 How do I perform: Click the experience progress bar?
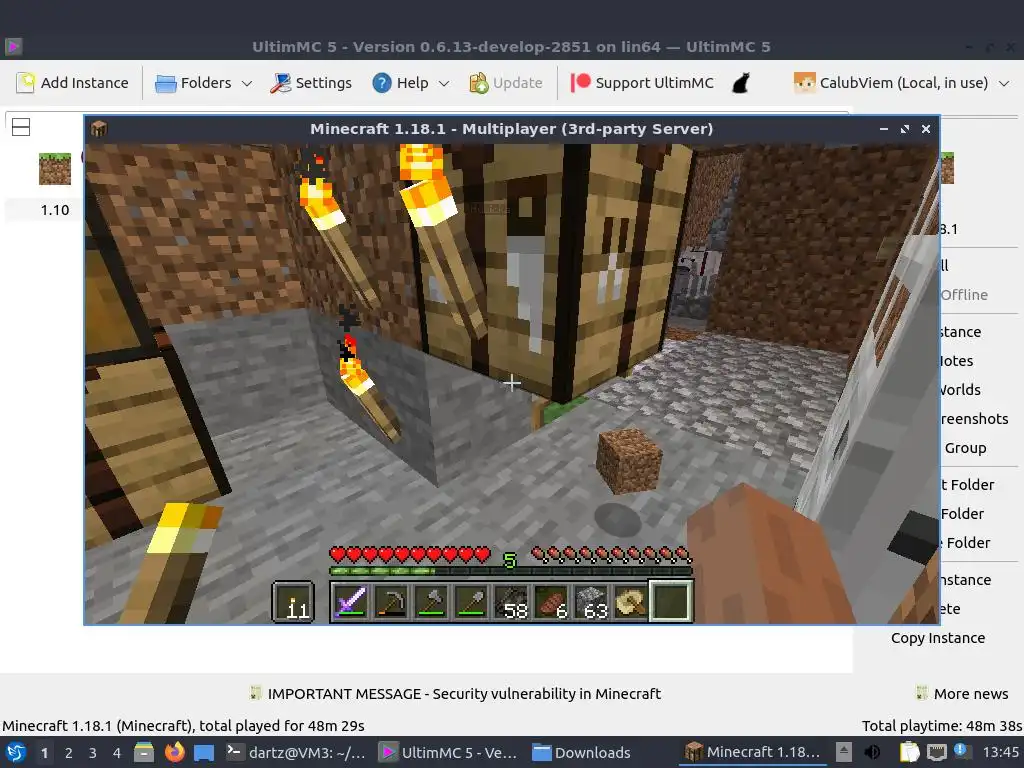[x=511, y=571]
